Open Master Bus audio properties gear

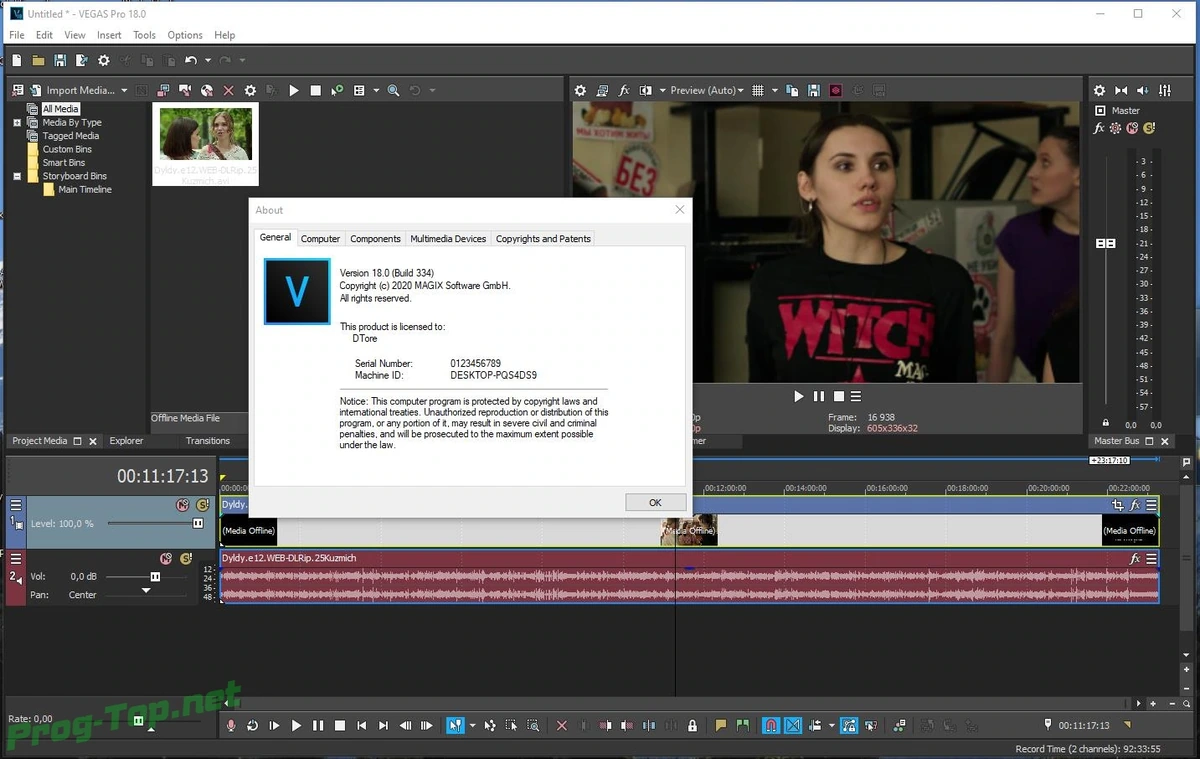[1099, 90]
